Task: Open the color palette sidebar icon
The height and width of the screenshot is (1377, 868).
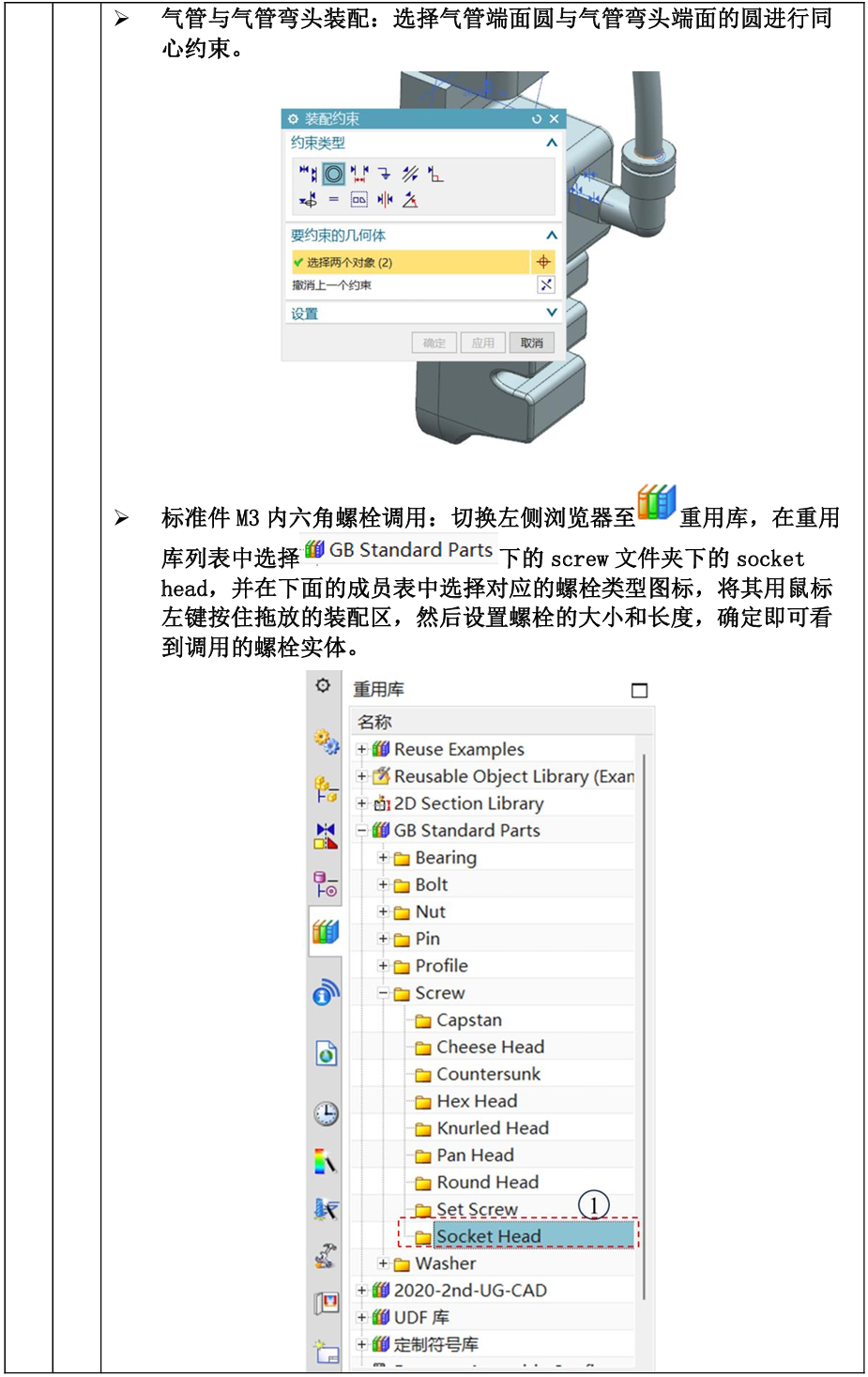Action: tap(326, 1161)
